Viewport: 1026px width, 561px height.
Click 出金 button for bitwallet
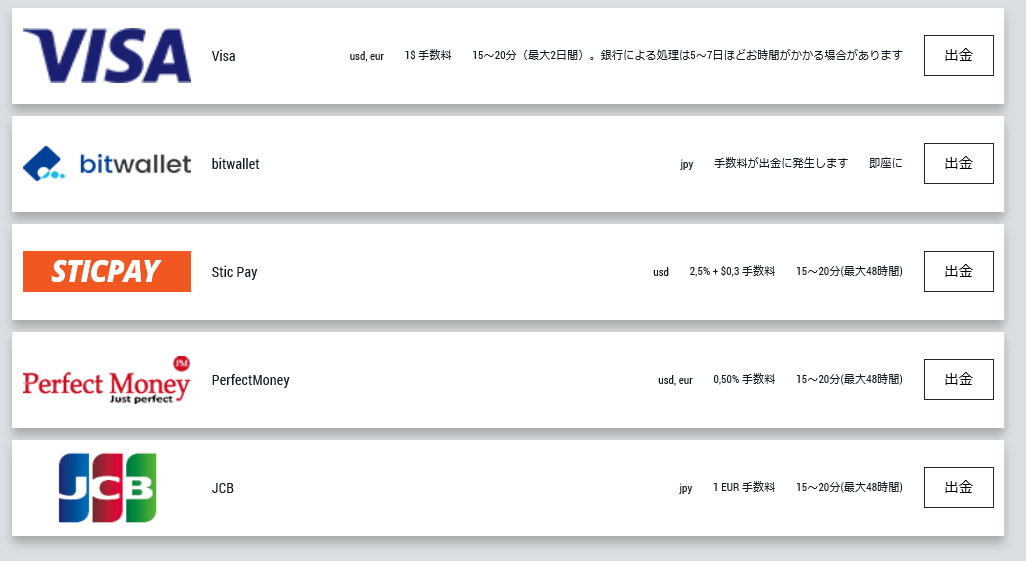[x=959, y=164]
